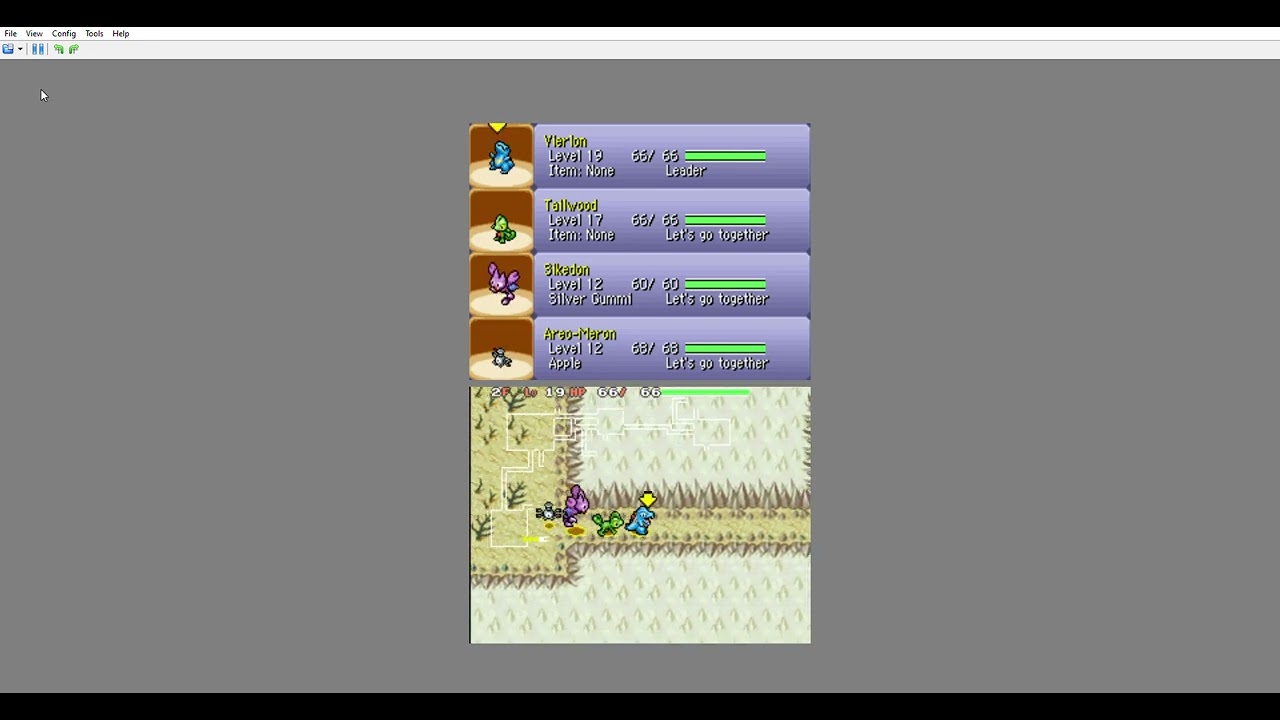Viewport: 1280px width, 720px height.
Task: Open the Tools menu
Action: click(94, 33)
